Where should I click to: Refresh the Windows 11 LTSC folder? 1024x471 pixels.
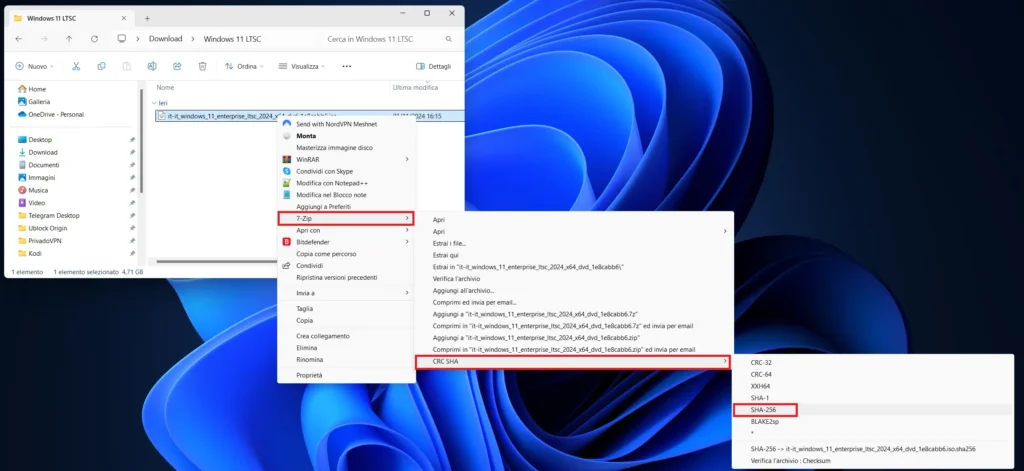coord(94,39)
